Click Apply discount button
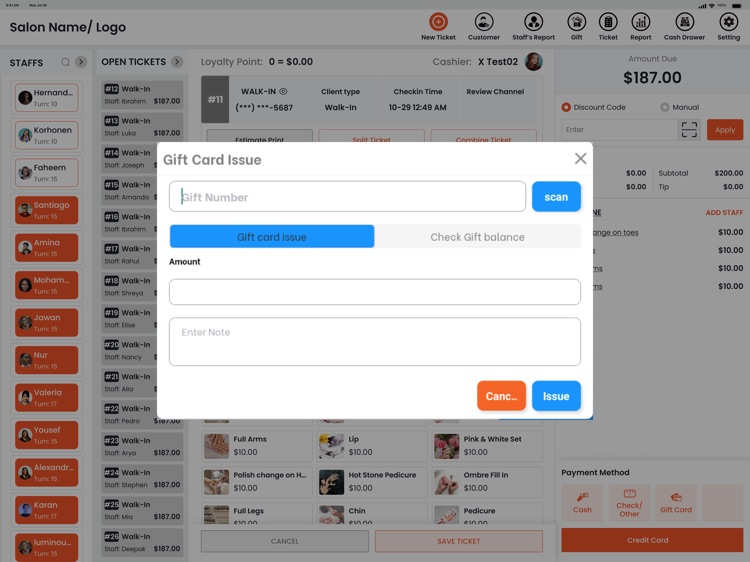The image size is (750, 562). [x=725, y=130]
